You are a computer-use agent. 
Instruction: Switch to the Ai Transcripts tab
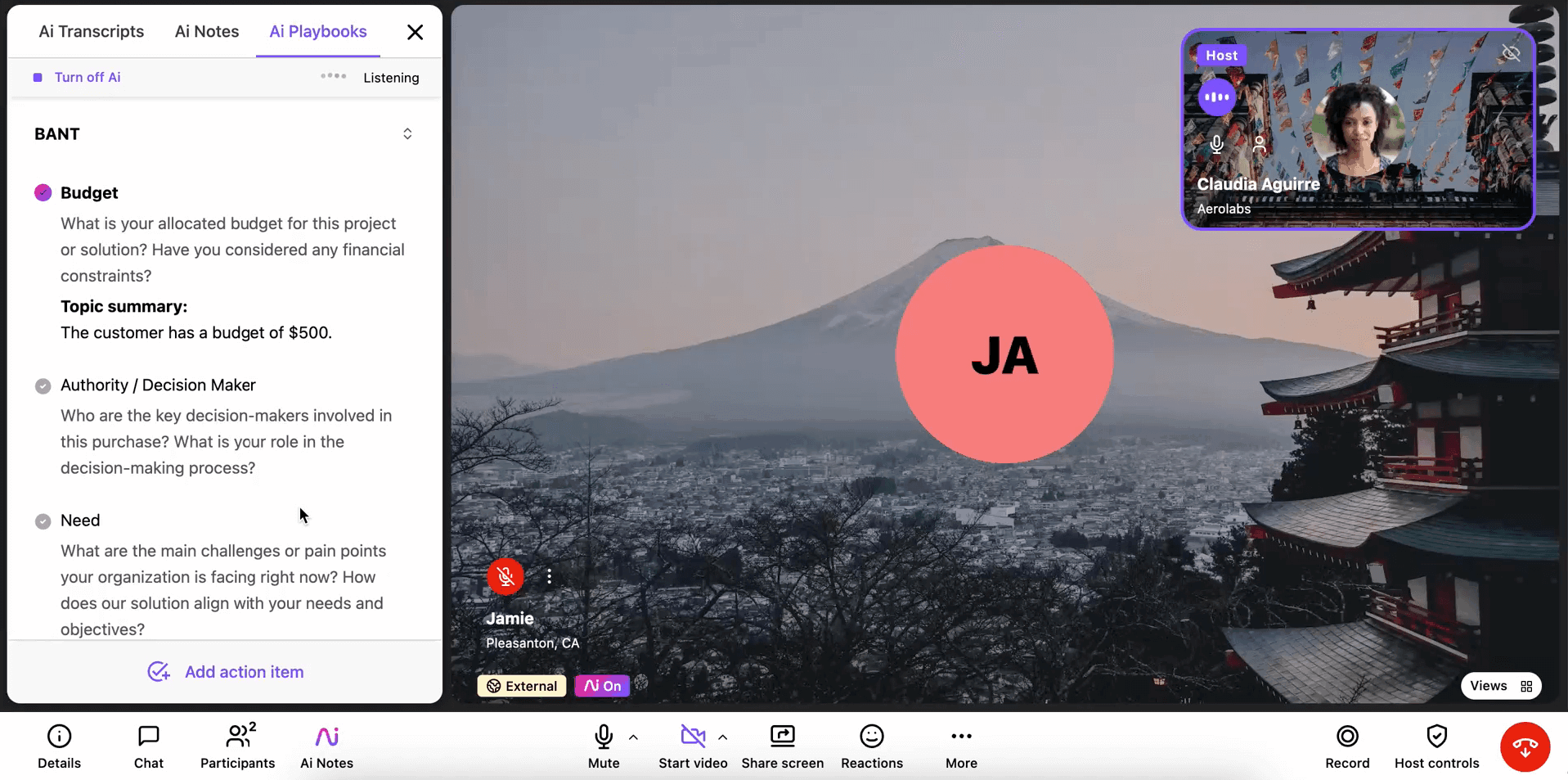pos(91,31)
